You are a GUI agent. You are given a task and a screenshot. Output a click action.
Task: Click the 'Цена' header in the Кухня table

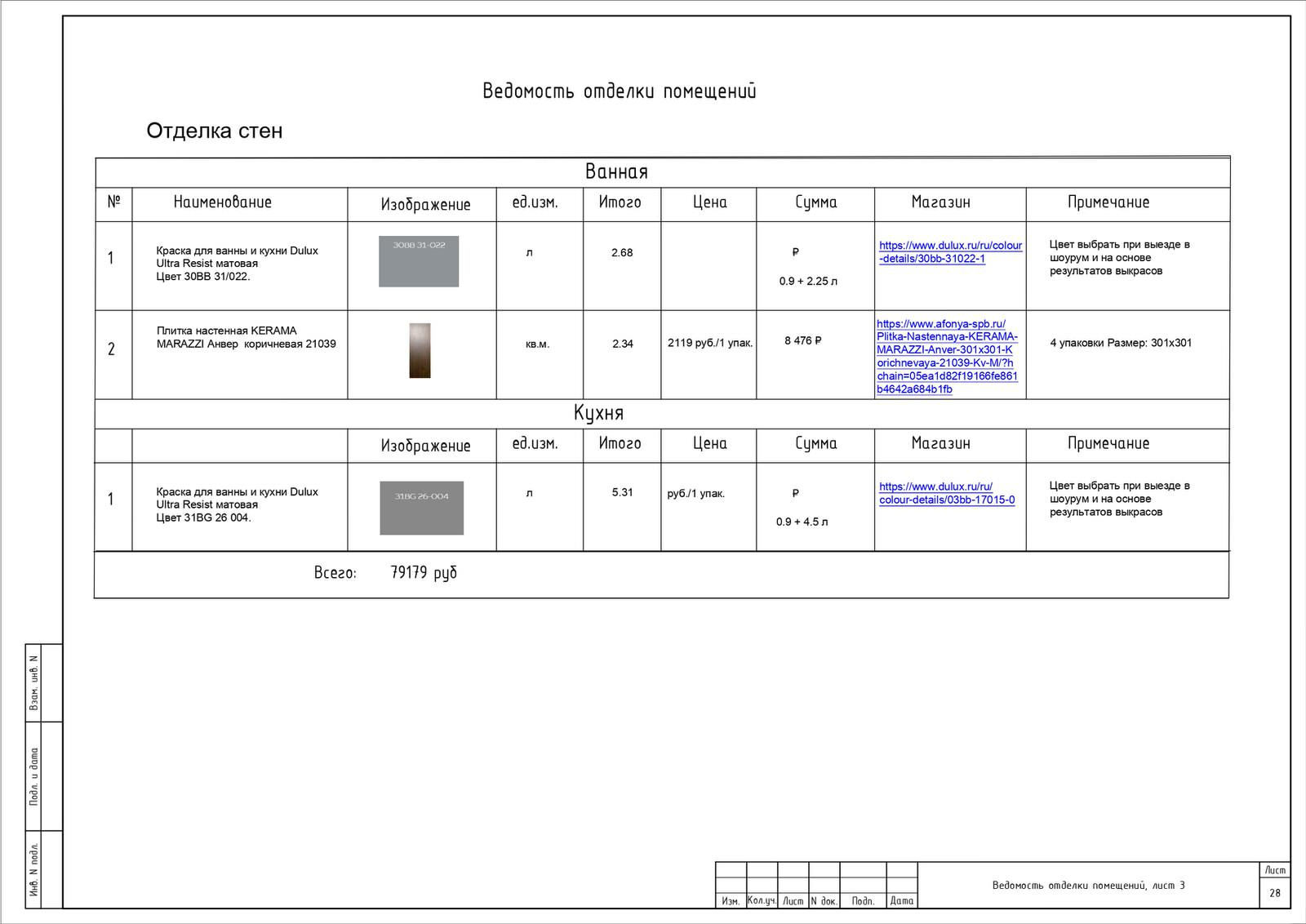click(x=710, y=443)
